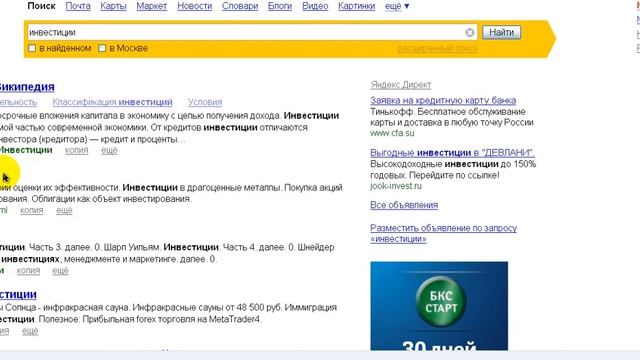Open 'Выгодные инвестиции в ДЕВЛАНИ' ad
Image resolution: width=640 pixels, height=360 pixels.
coord(452,153)
